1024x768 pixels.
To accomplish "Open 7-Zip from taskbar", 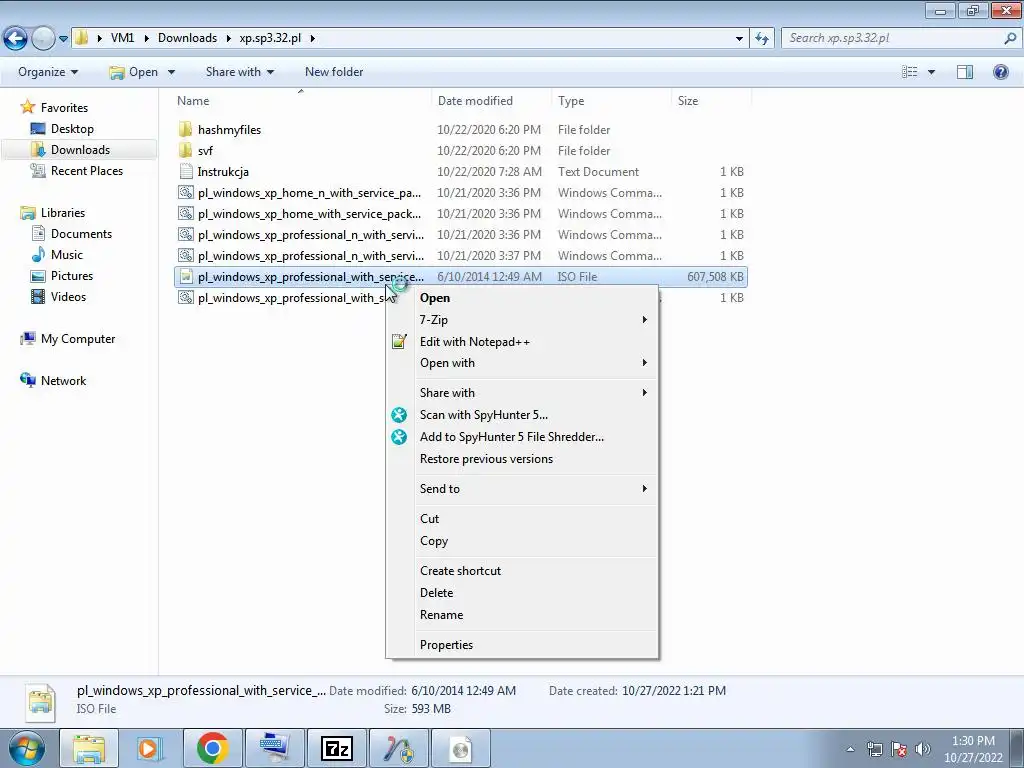I will [x=337, y=748].
